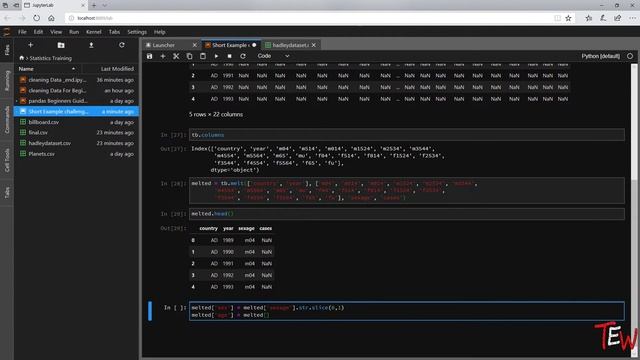Viewport: 640px width, 360px height.
Task: Click into the active melted slice code cell
Action: 407,311
